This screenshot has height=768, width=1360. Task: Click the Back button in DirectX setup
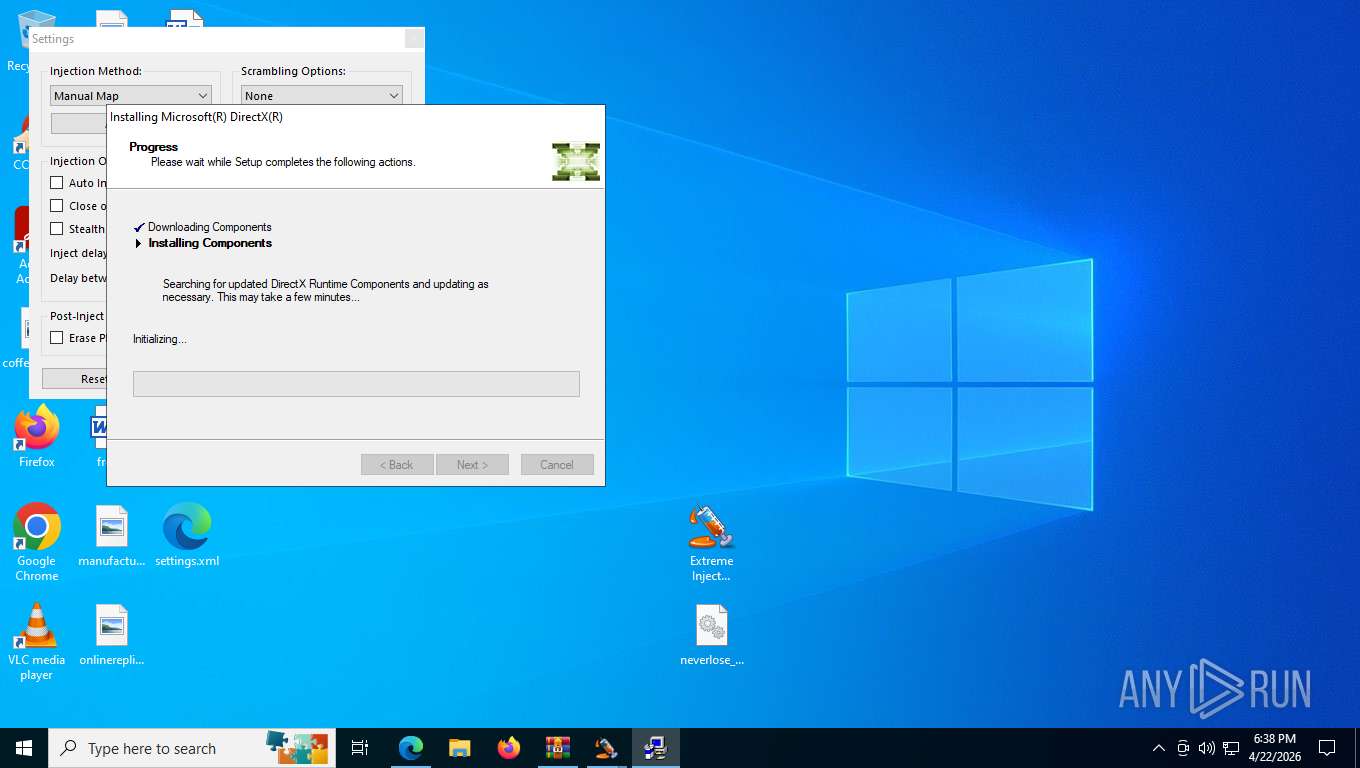pyautogui.click(x=397, y=465)
